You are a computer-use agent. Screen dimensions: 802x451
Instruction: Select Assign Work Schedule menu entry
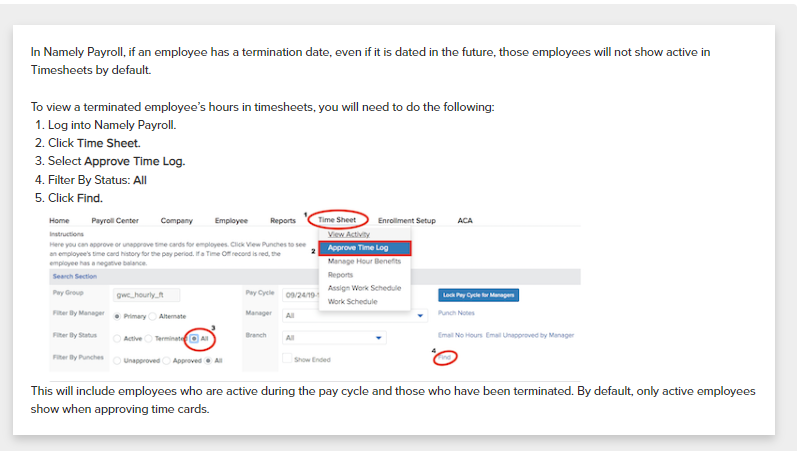click(x=364, y=288)
